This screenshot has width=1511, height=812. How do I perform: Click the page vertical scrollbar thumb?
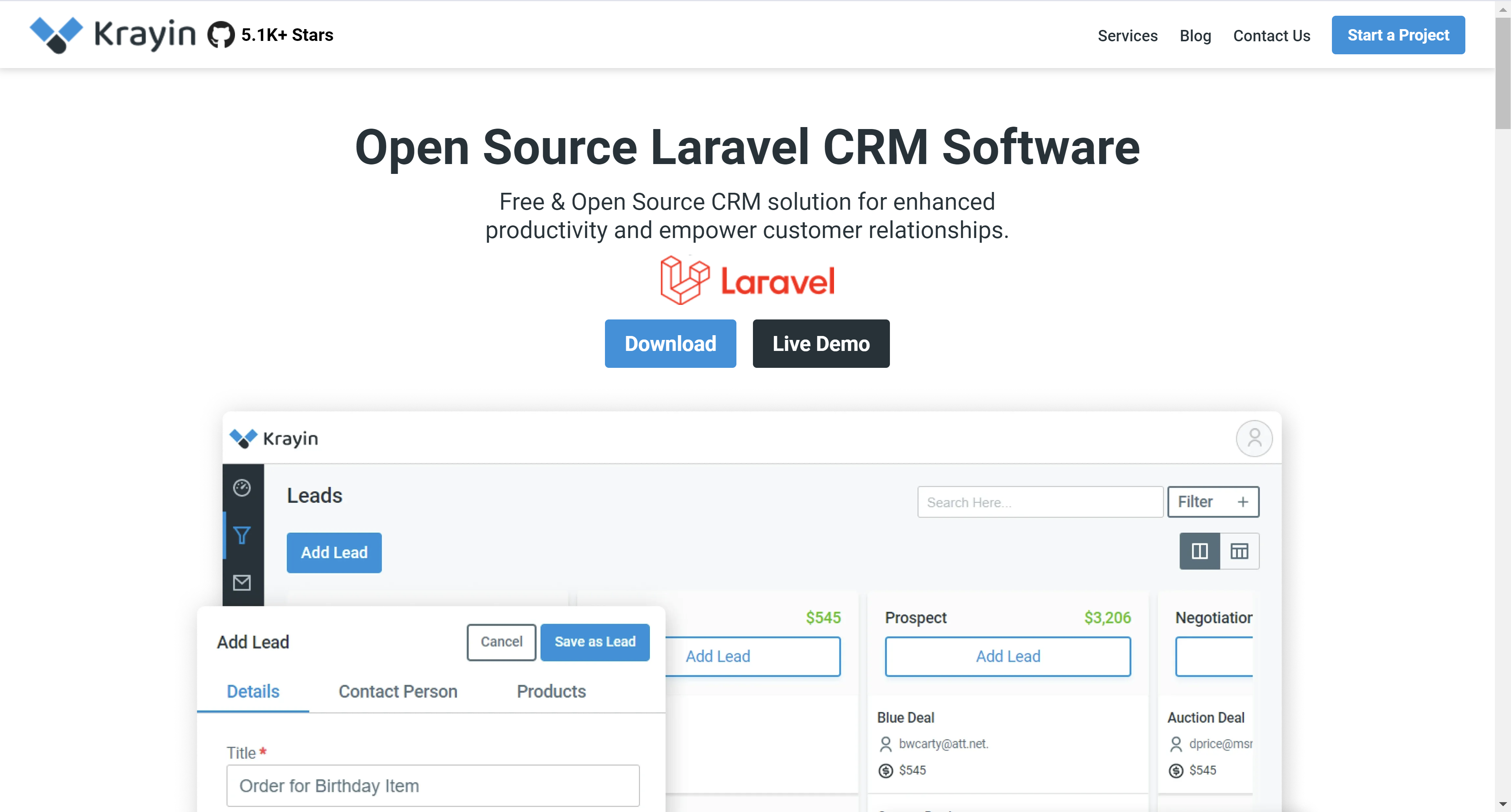(x=1502, y=73)
